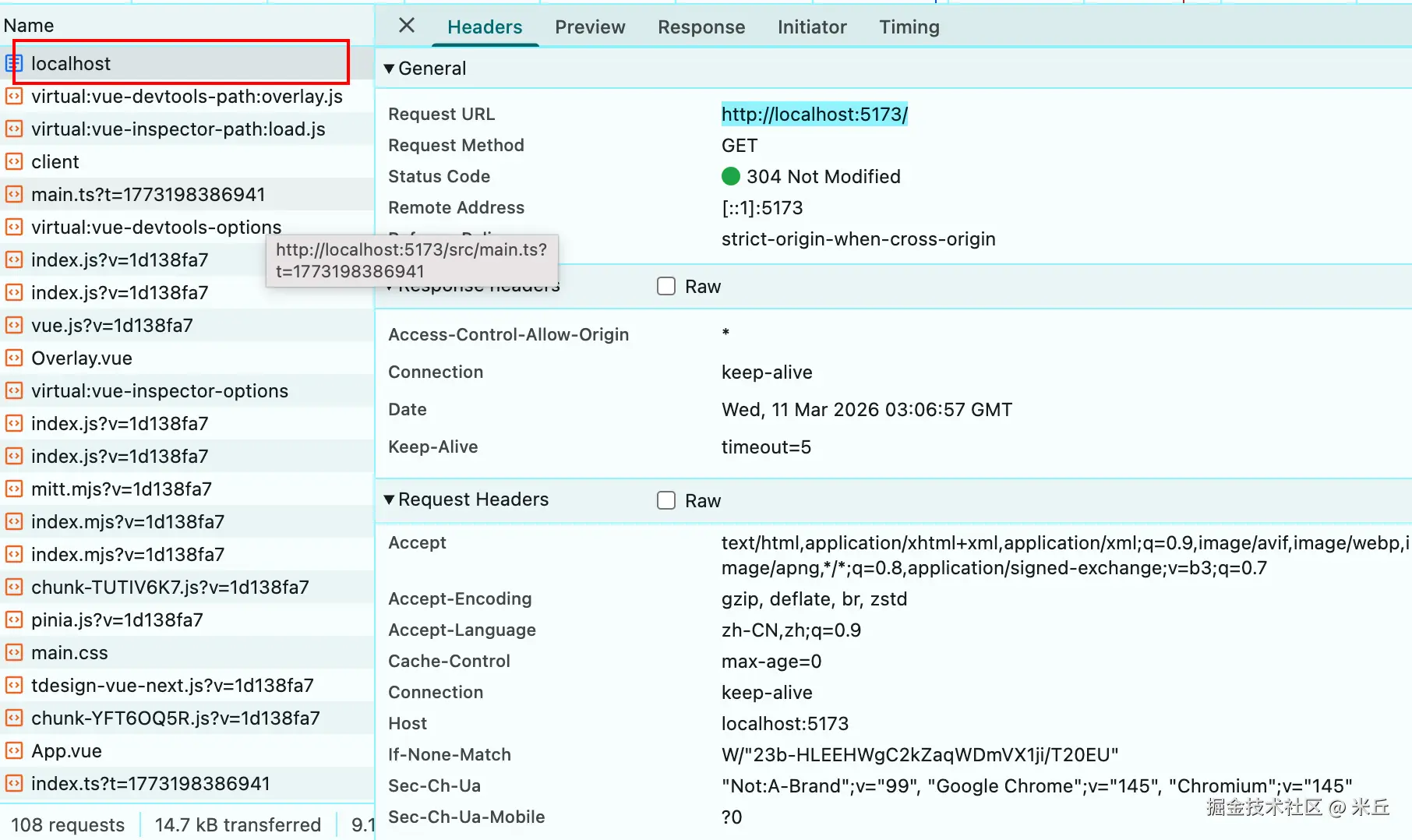Click the script icon for vue.js?v=1d138fa7
Image resolution: width=1412 pixels, height=840 pixels.
[x=14, y=325]
